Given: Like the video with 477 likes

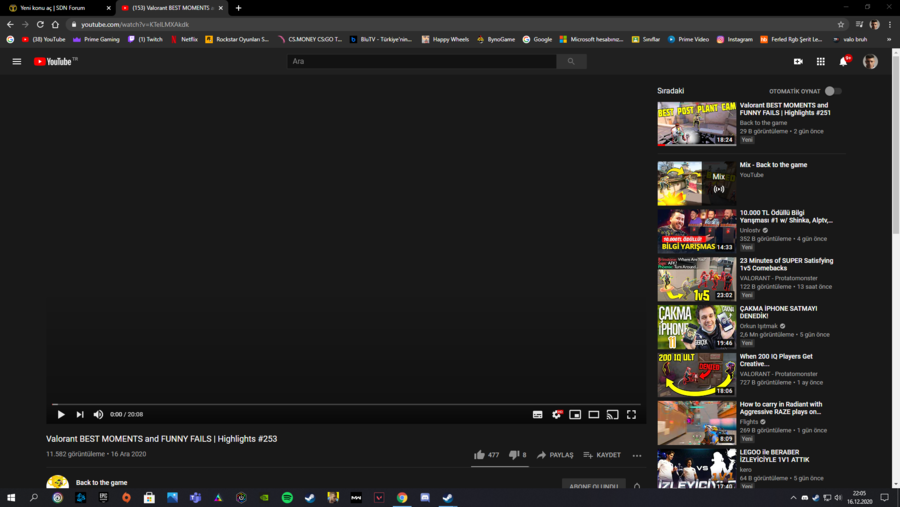Looking at the screenshot, I should tap(486, 455).
